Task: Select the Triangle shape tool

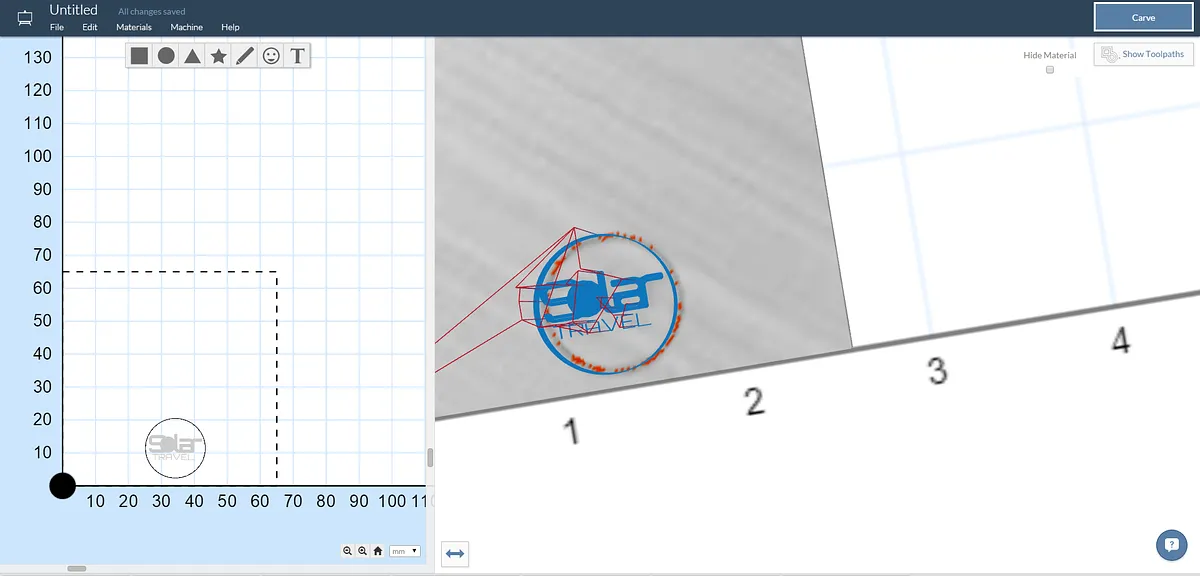Action: click(192, 56)
